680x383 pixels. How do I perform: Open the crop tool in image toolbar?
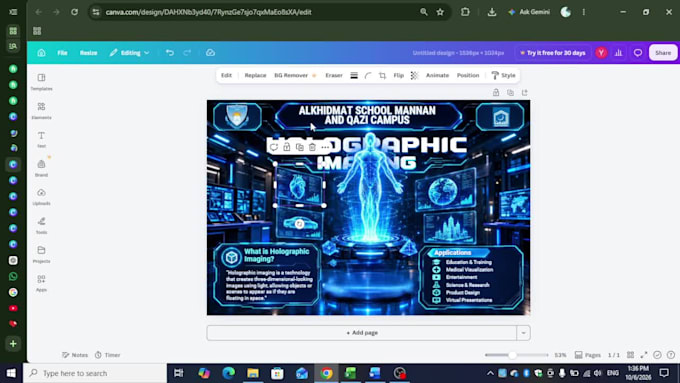[382, 75]
